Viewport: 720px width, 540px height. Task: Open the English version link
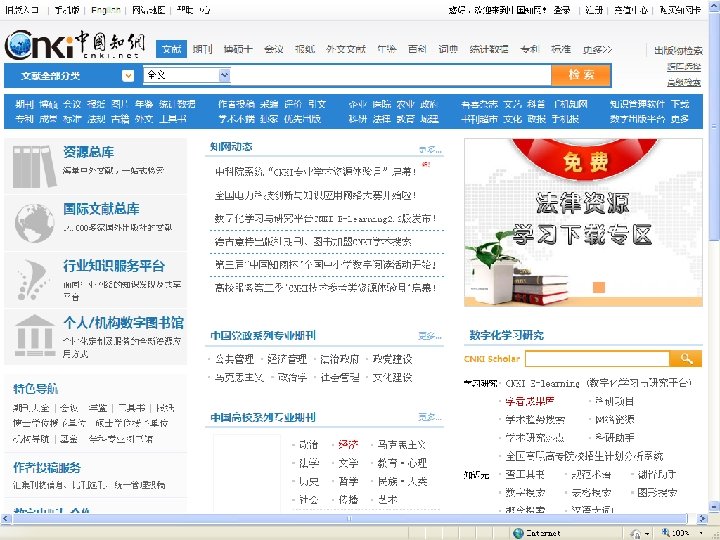106,10
